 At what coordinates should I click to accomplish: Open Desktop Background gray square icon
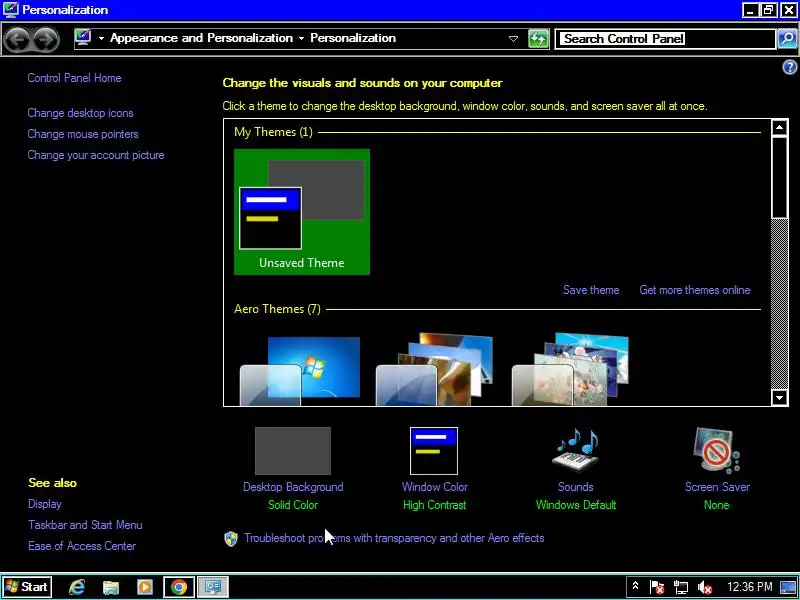click(x=293, y=451)
